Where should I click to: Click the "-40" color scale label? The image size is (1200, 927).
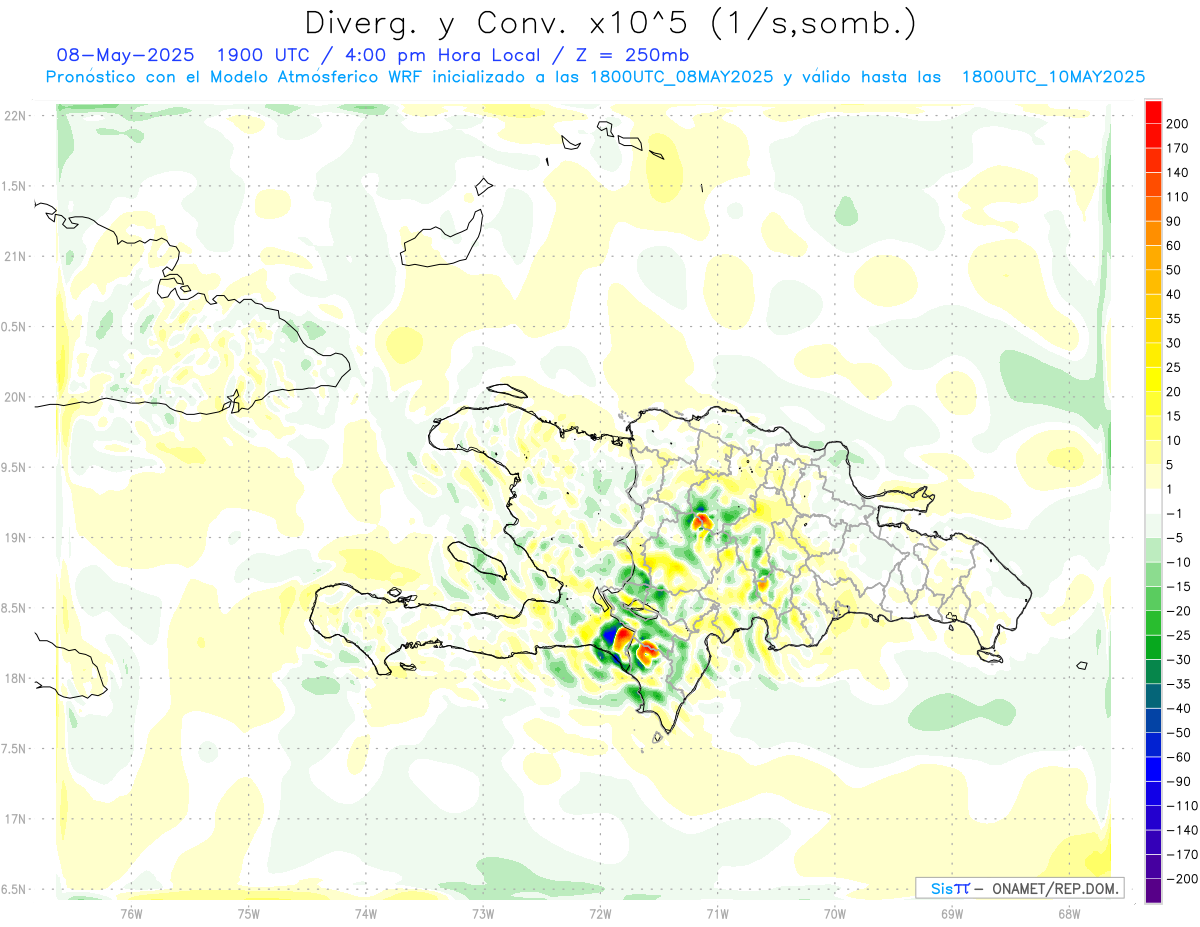pos(1181,708)
